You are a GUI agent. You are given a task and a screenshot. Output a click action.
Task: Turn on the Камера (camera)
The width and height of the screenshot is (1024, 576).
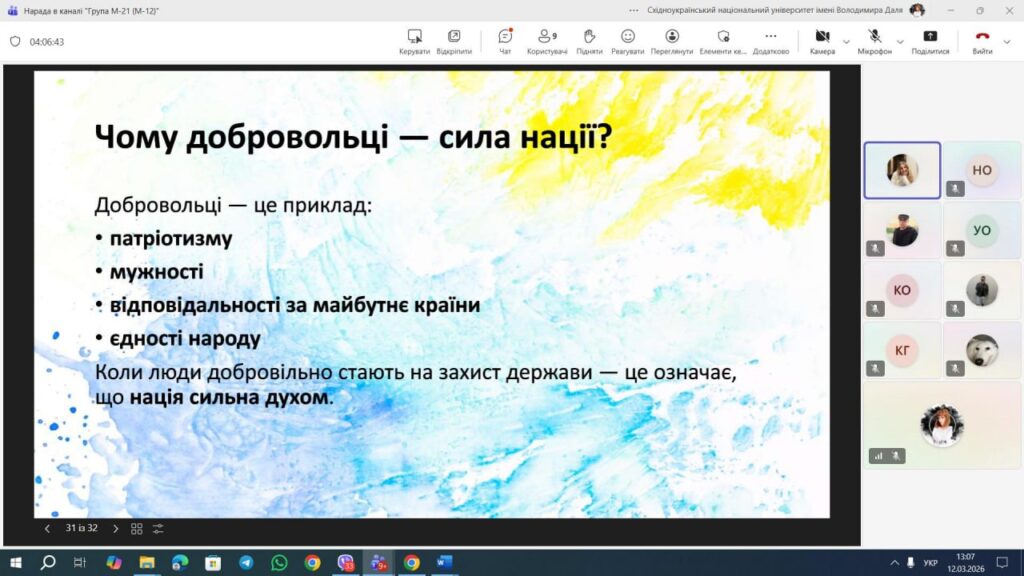822,40
